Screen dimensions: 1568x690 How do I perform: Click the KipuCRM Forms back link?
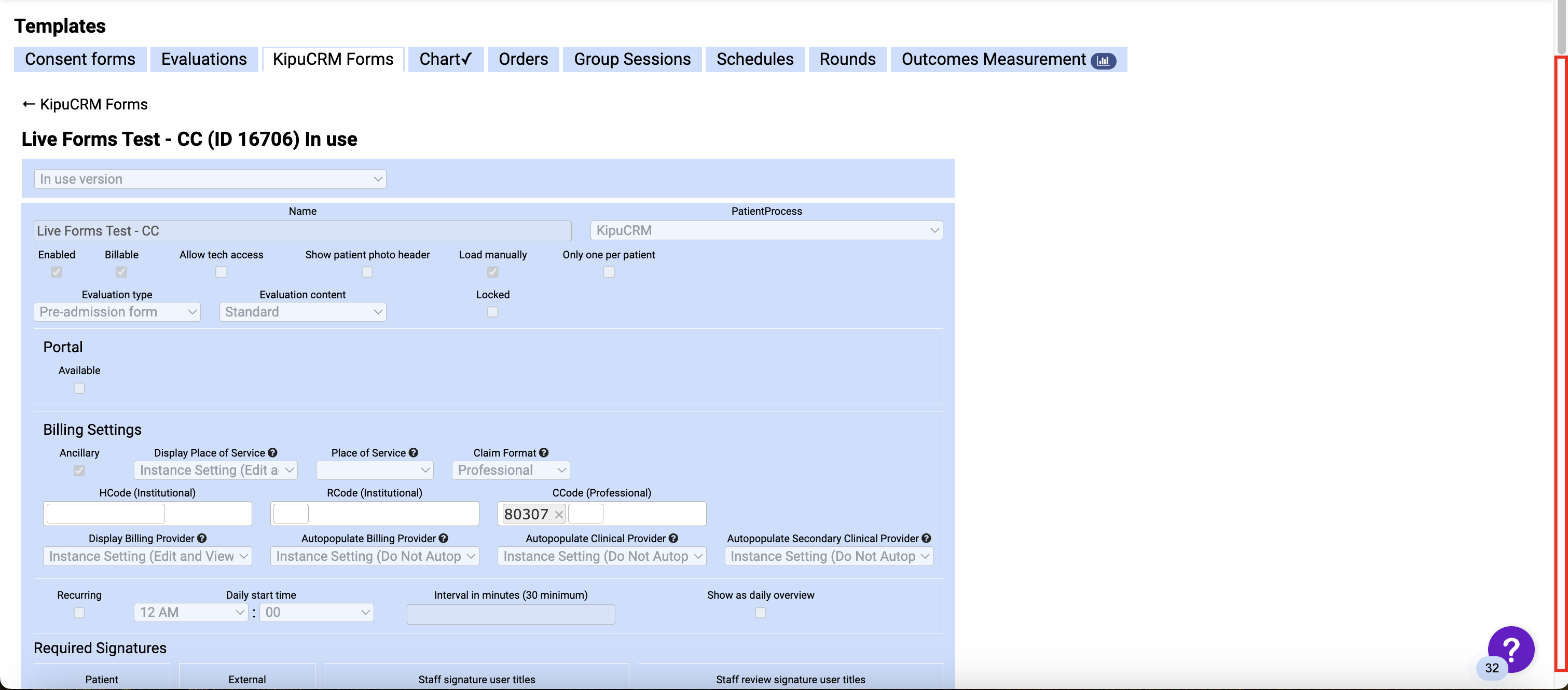click(85, 104)
